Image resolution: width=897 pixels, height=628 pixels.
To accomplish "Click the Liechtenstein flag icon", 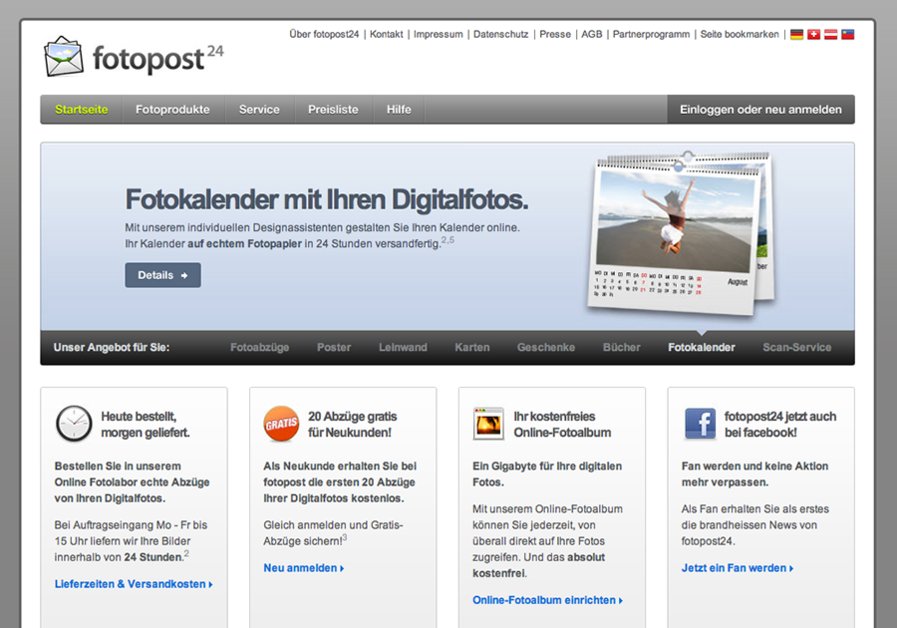I will (x=848, y=34).
